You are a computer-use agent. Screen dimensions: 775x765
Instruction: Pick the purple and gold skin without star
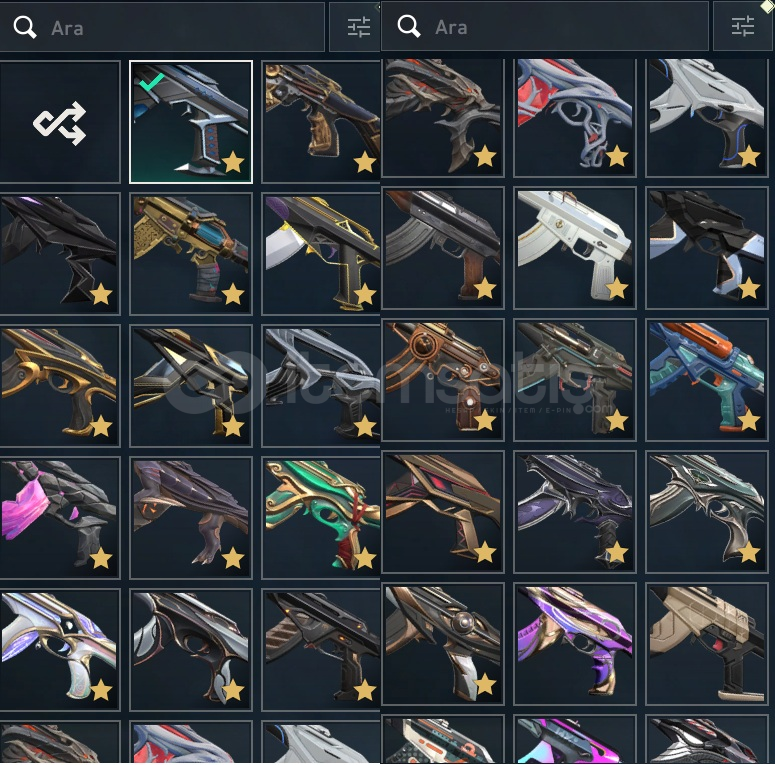[575, 644]
